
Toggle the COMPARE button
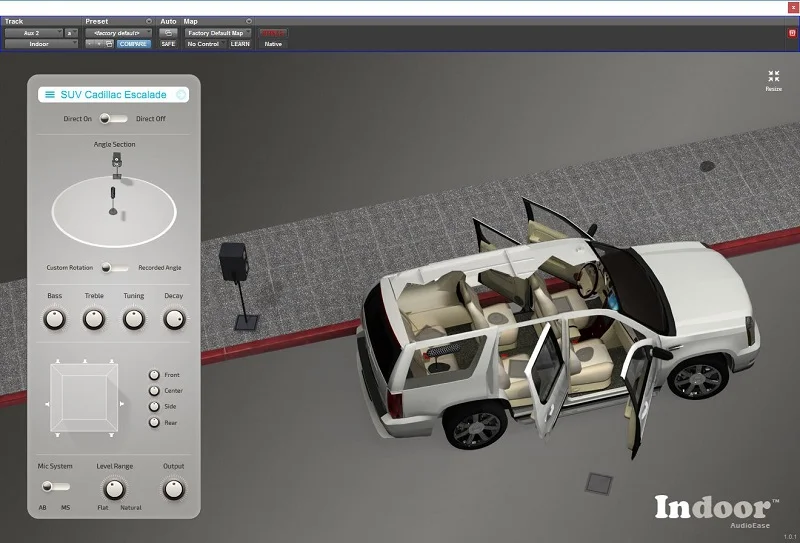134,44
